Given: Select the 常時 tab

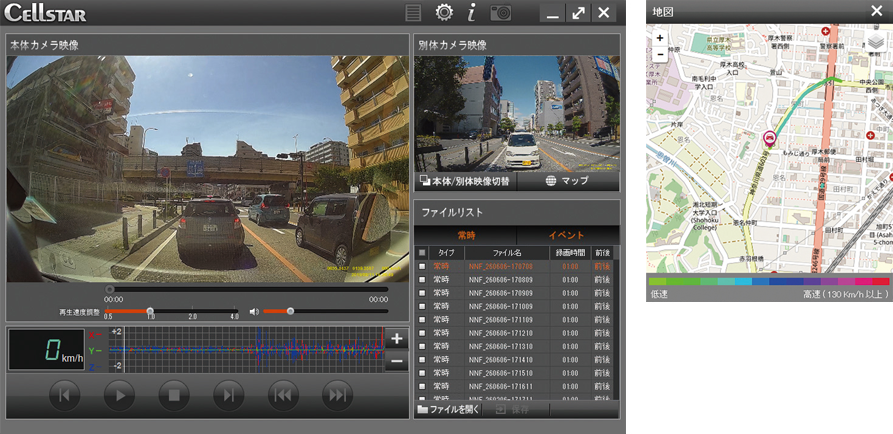Looking at the screenshot, I should coord(466,235).
